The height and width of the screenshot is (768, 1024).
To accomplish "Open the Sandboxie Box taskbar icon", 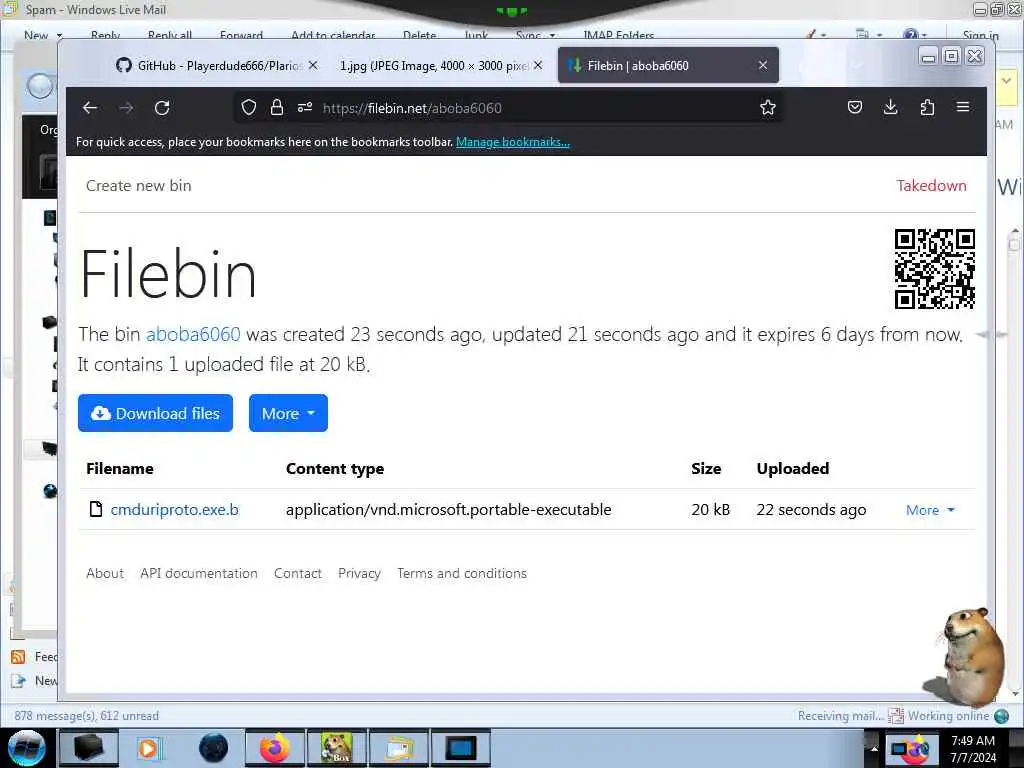I will [x=337, y=748].
